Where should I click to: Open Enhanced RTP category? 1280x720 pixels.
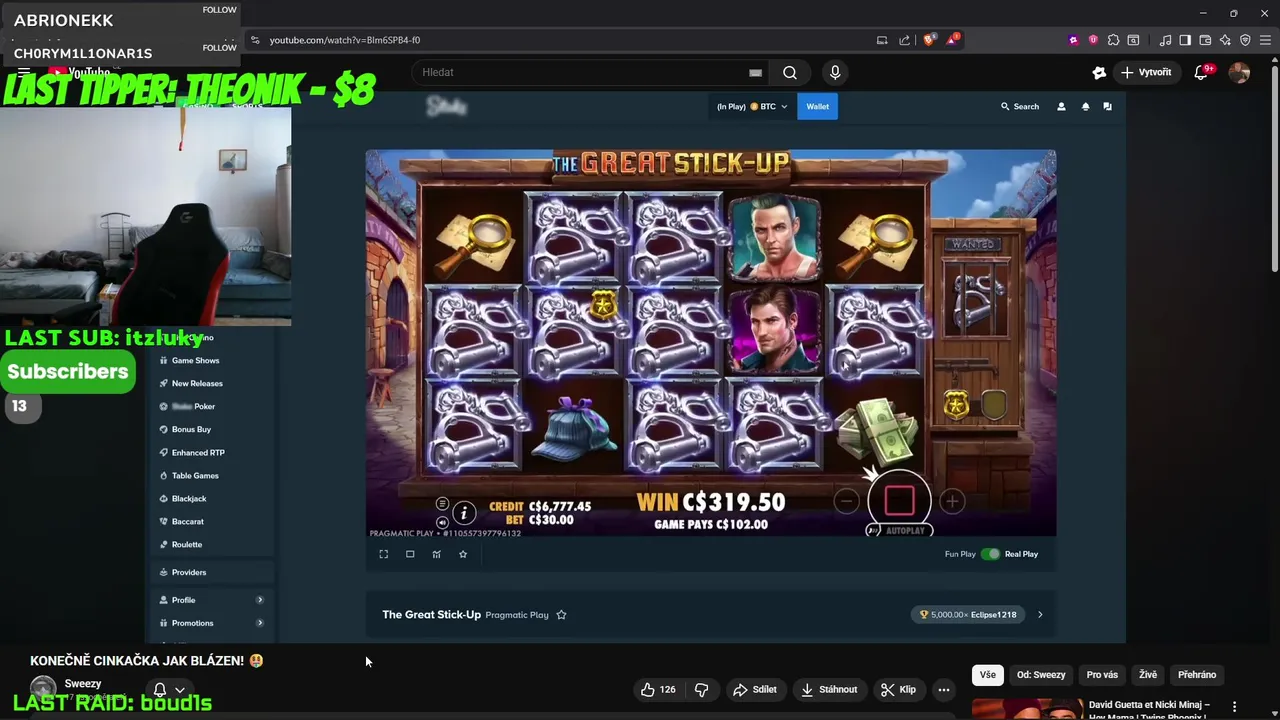[198, 452]
